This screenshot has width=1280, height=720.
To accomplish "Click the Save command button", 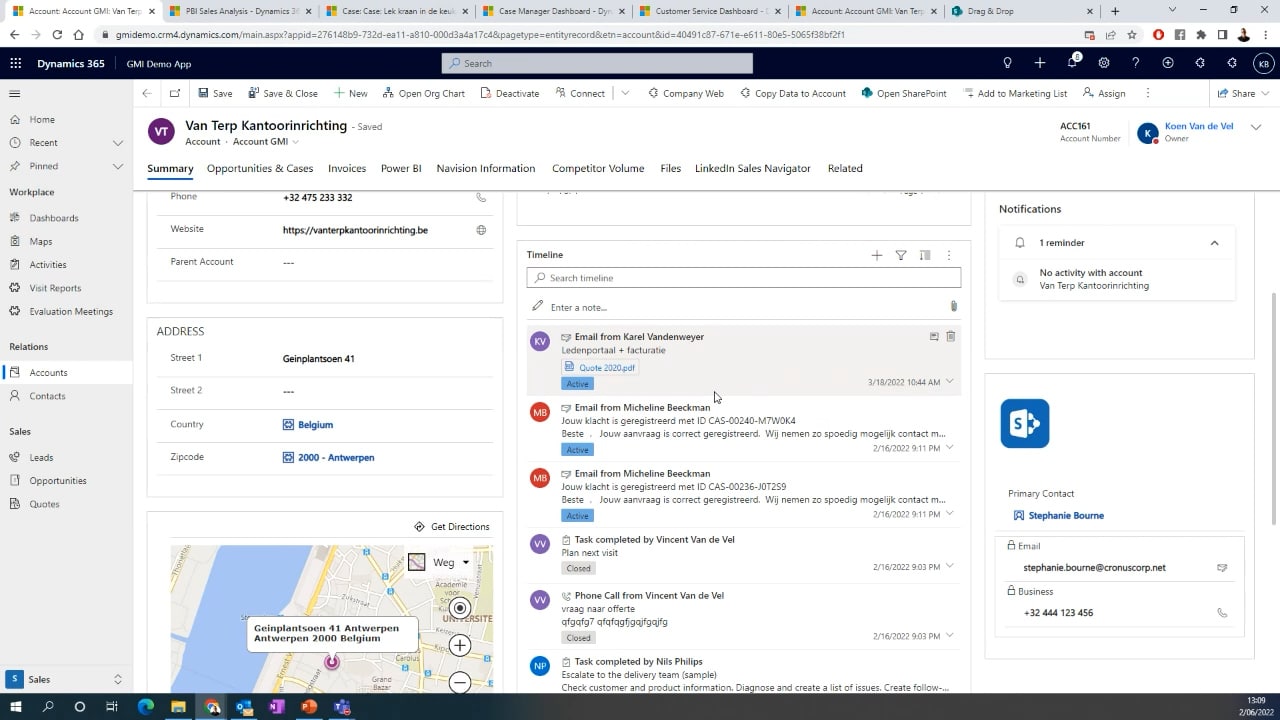I will [215, 93].
